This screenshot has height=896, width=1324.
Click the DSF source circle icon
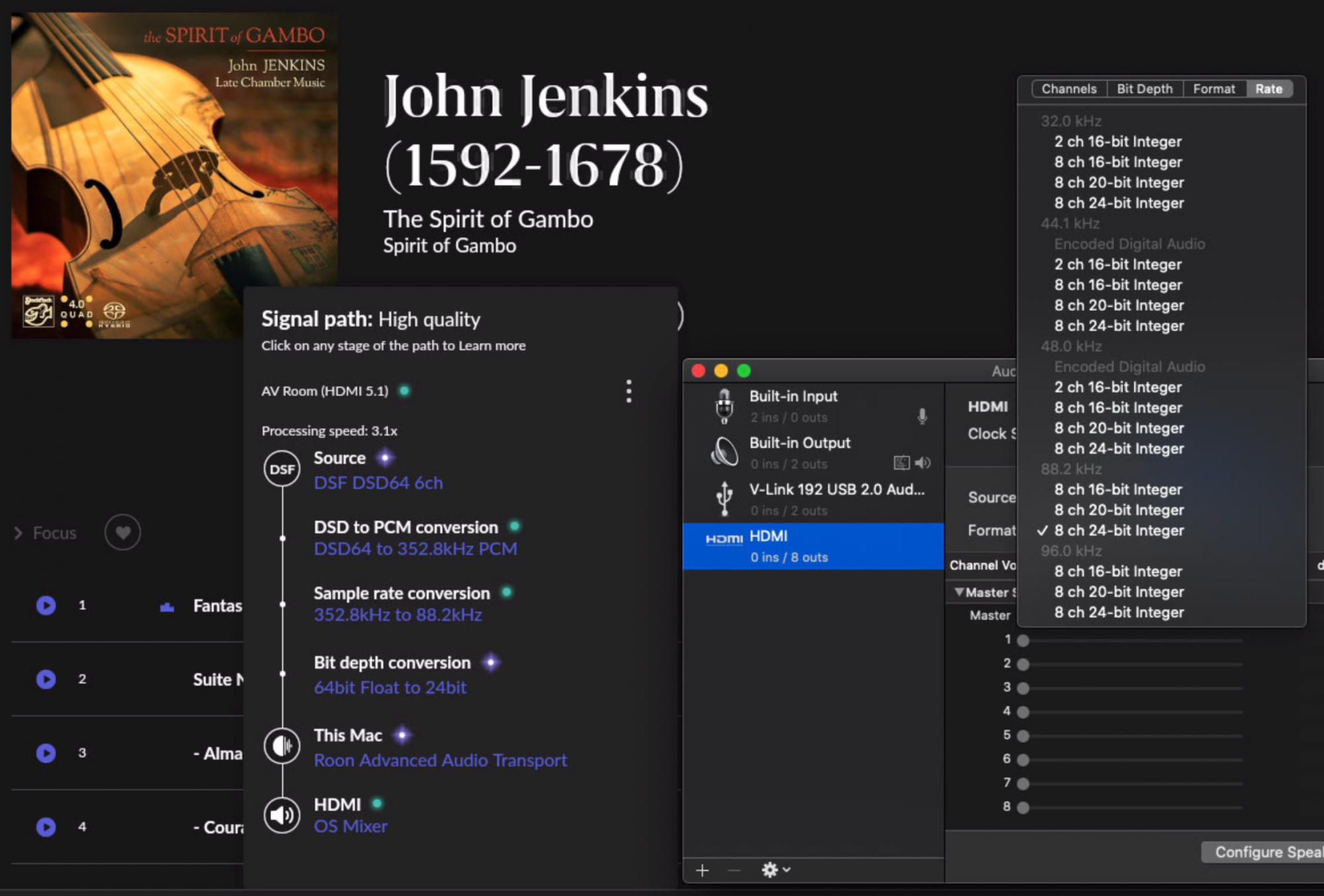[282, 469]
